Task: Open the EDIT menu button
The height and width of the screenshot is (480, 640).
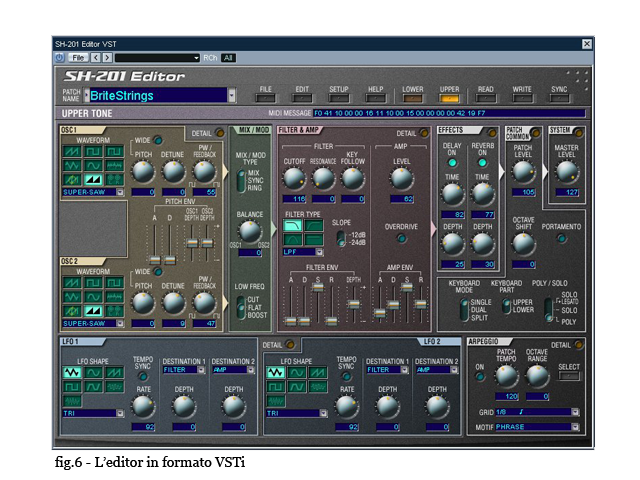Action: coord(302,98)
